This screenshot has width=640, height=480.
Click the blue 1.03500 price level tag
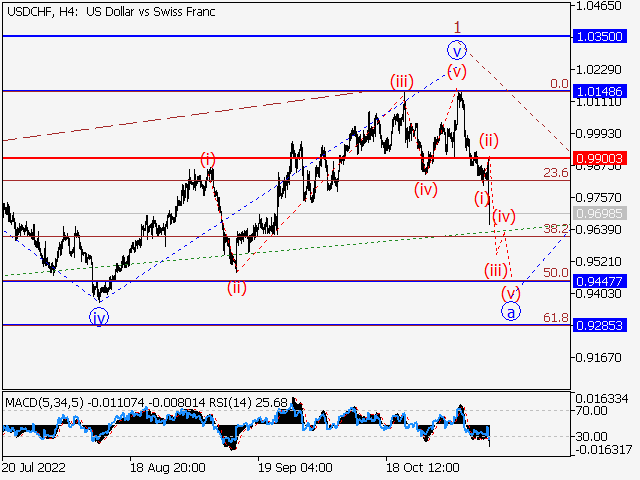(x=600, y=36)
